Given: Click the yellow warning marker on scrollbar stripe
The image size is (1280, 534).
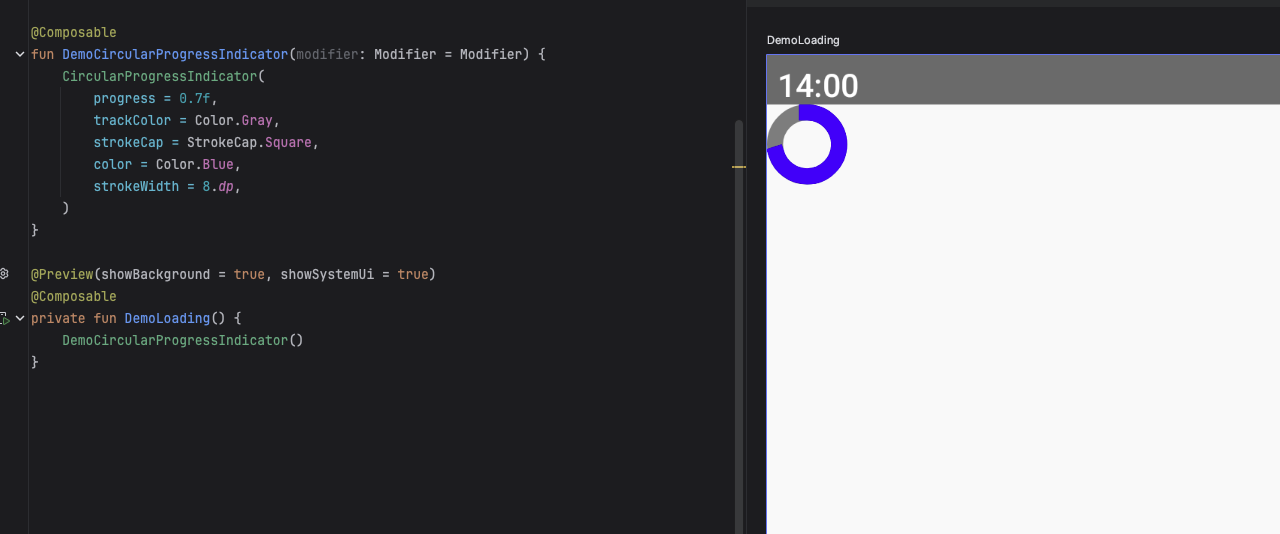Looking at the screenshot, I should (739, 167).
